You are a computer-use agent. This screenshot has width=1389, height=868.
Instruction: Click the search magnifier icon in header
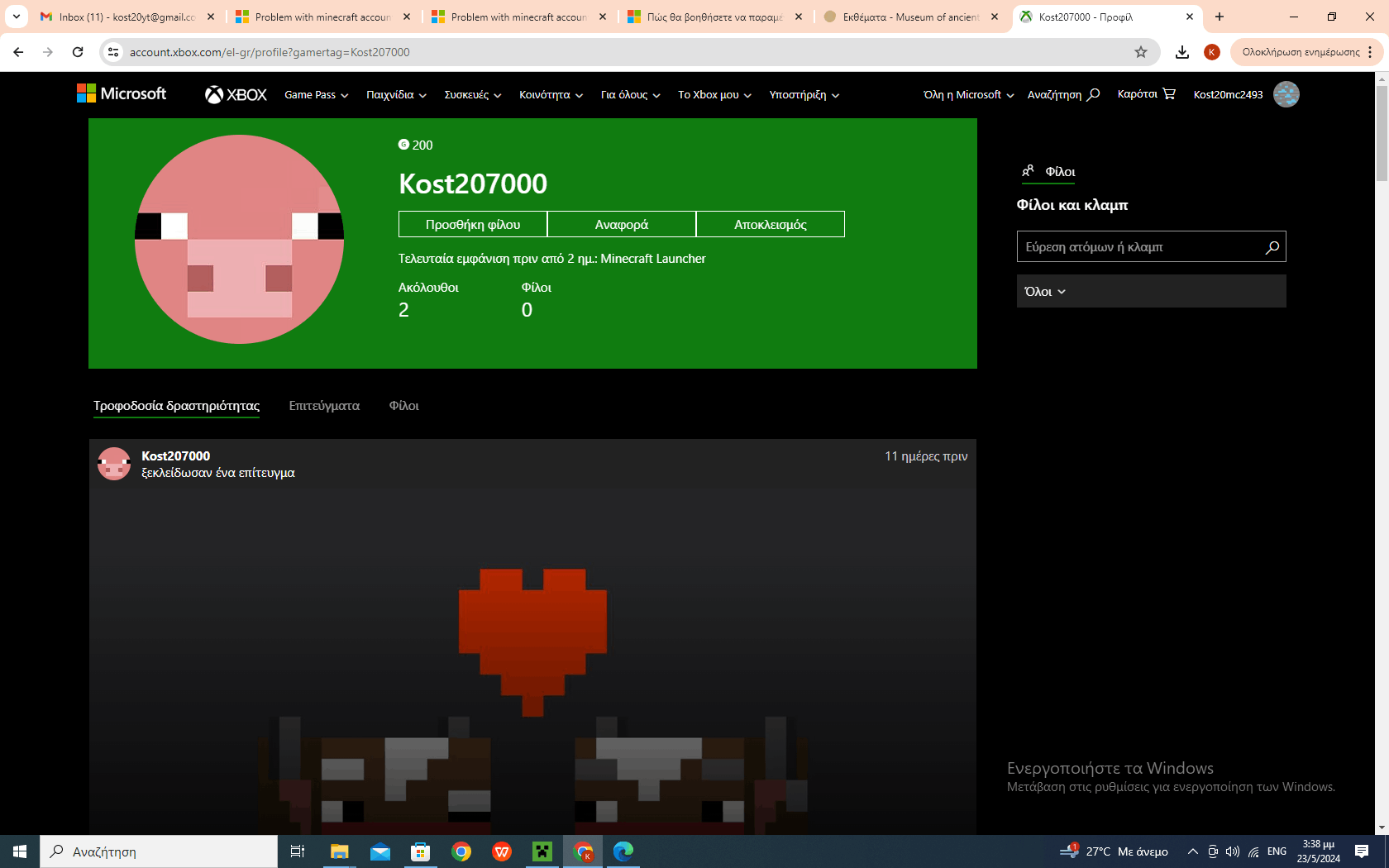coord(1093,94)
